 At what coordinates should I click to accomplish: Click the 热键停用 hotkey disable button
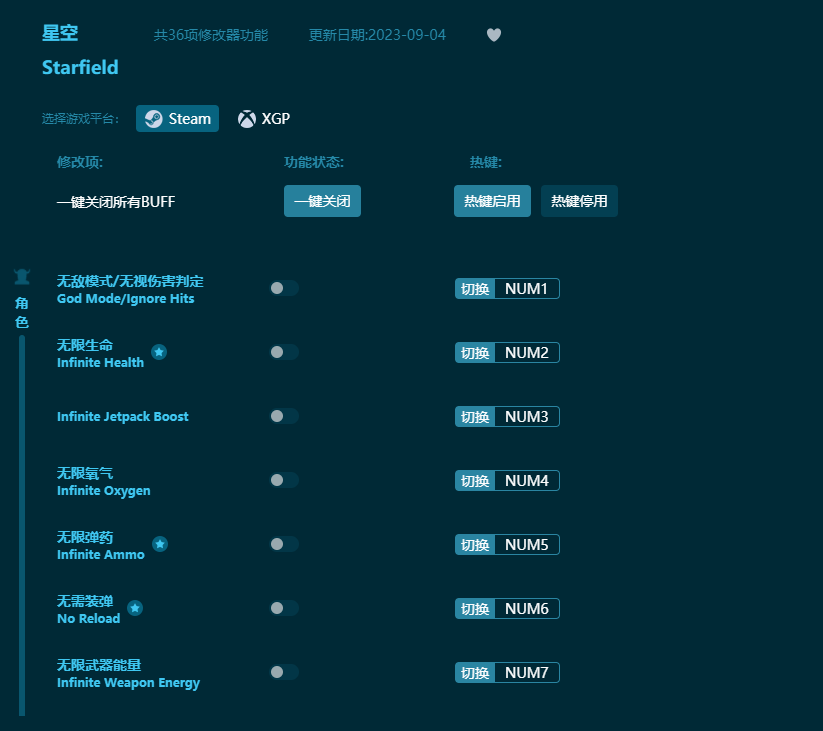click(579, 201)
